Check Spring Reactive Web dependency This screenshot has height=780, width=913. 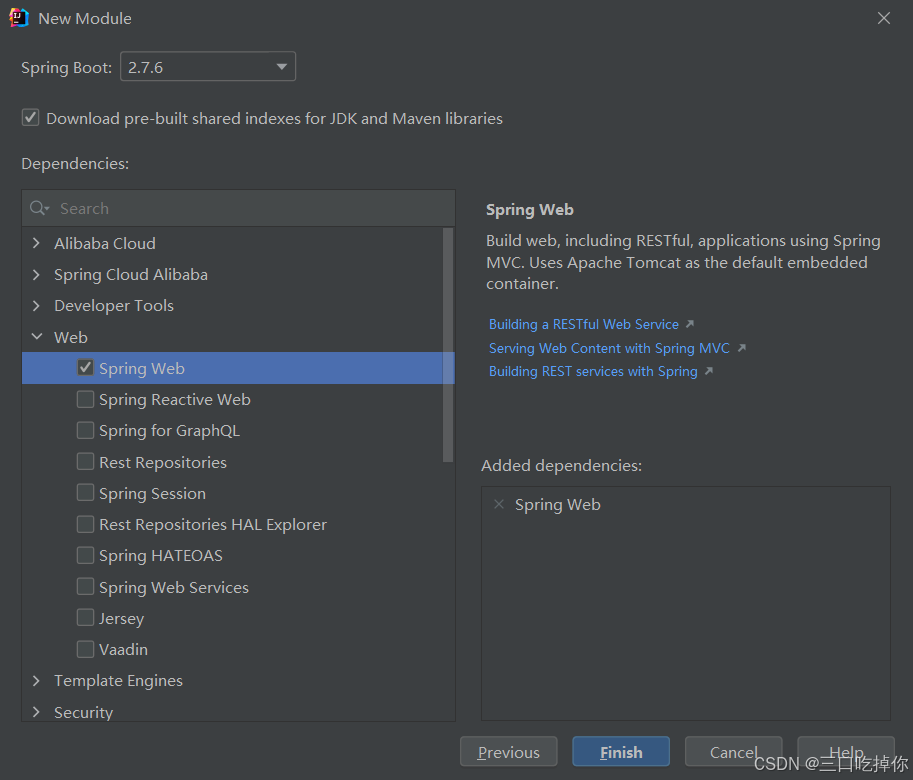86,399
